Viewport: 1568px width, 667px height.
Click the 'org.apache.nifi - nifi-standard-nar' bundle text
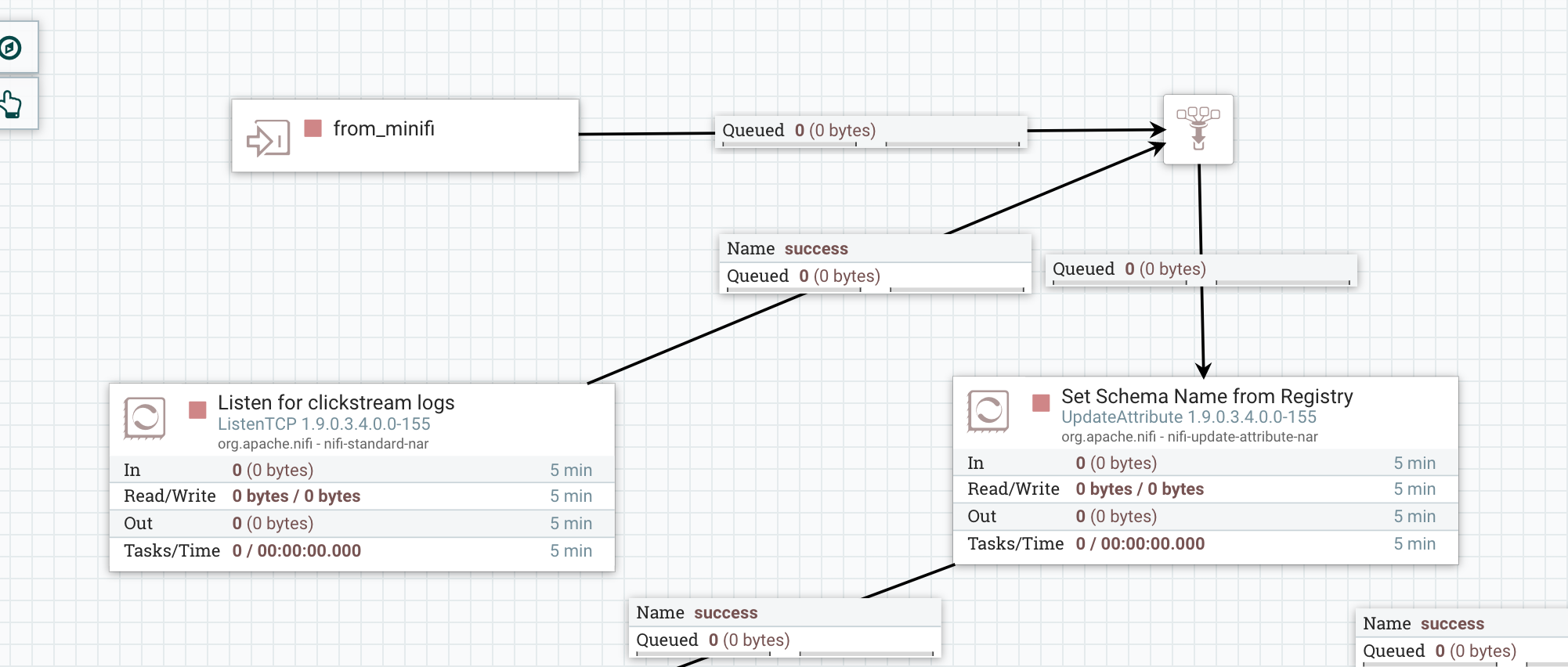tap(323, 444)
